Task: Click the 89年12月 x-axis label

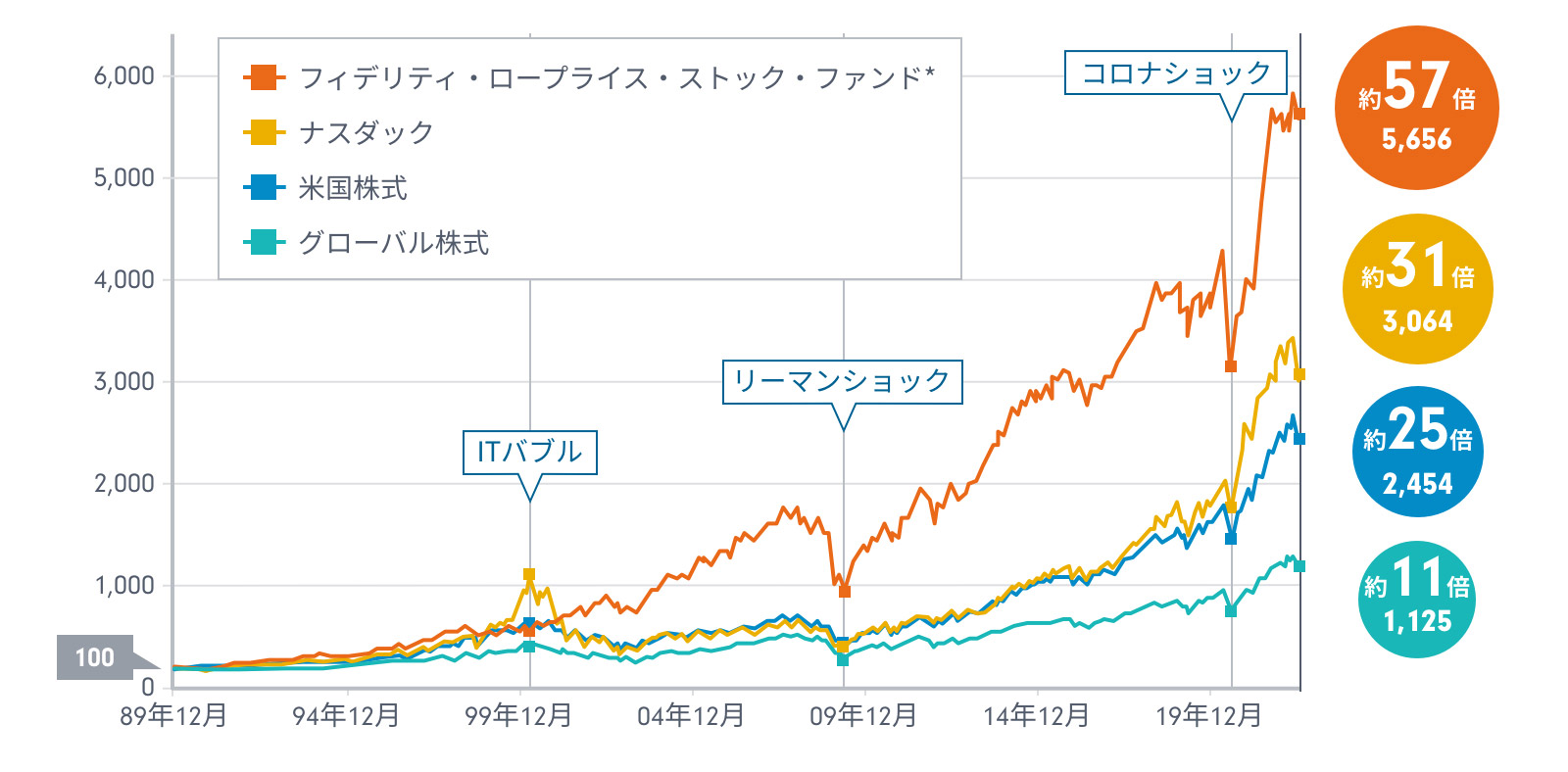Action: [x=173, y=716]
